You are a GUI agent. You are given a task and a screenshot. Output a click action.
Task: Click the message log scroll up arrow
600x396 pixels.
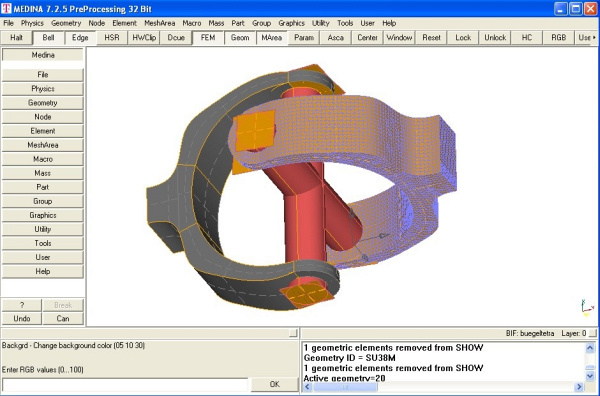click(x=590, y=348)
